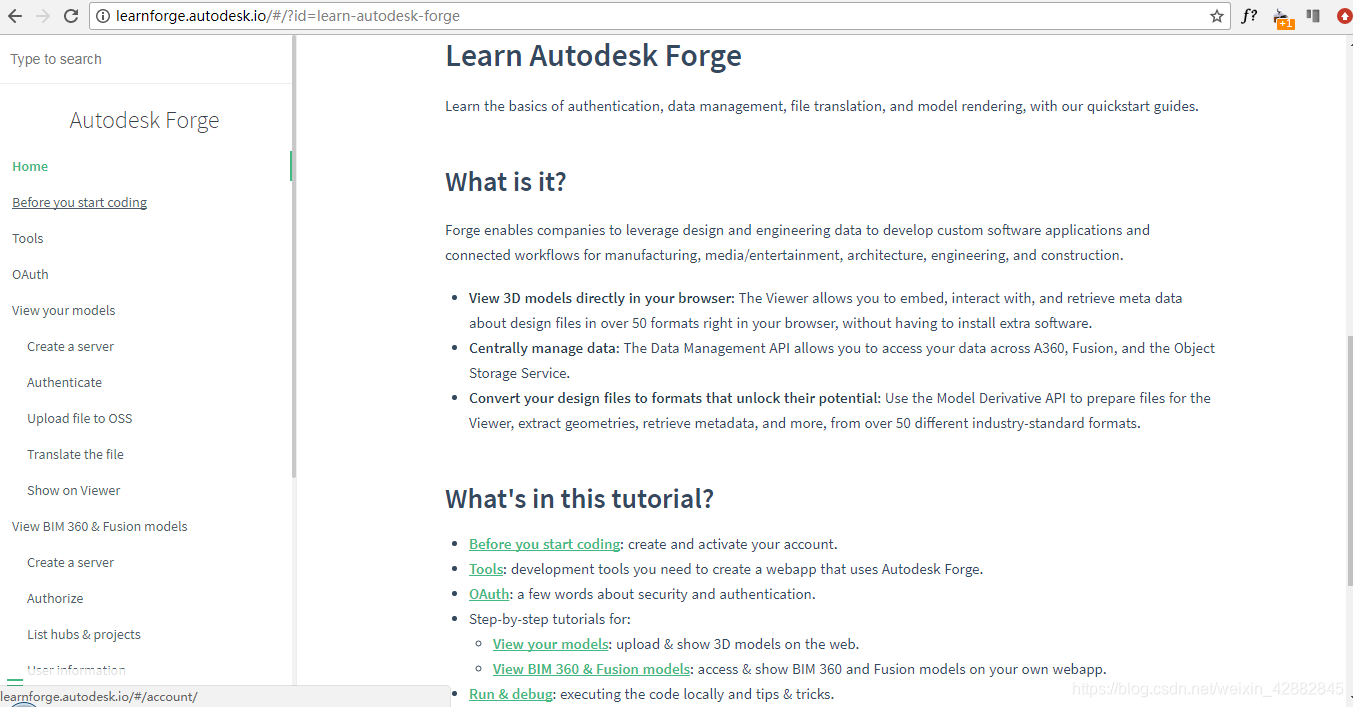
Task: Click the gray two-bar extension icon
Action: tap(1313, 16)
